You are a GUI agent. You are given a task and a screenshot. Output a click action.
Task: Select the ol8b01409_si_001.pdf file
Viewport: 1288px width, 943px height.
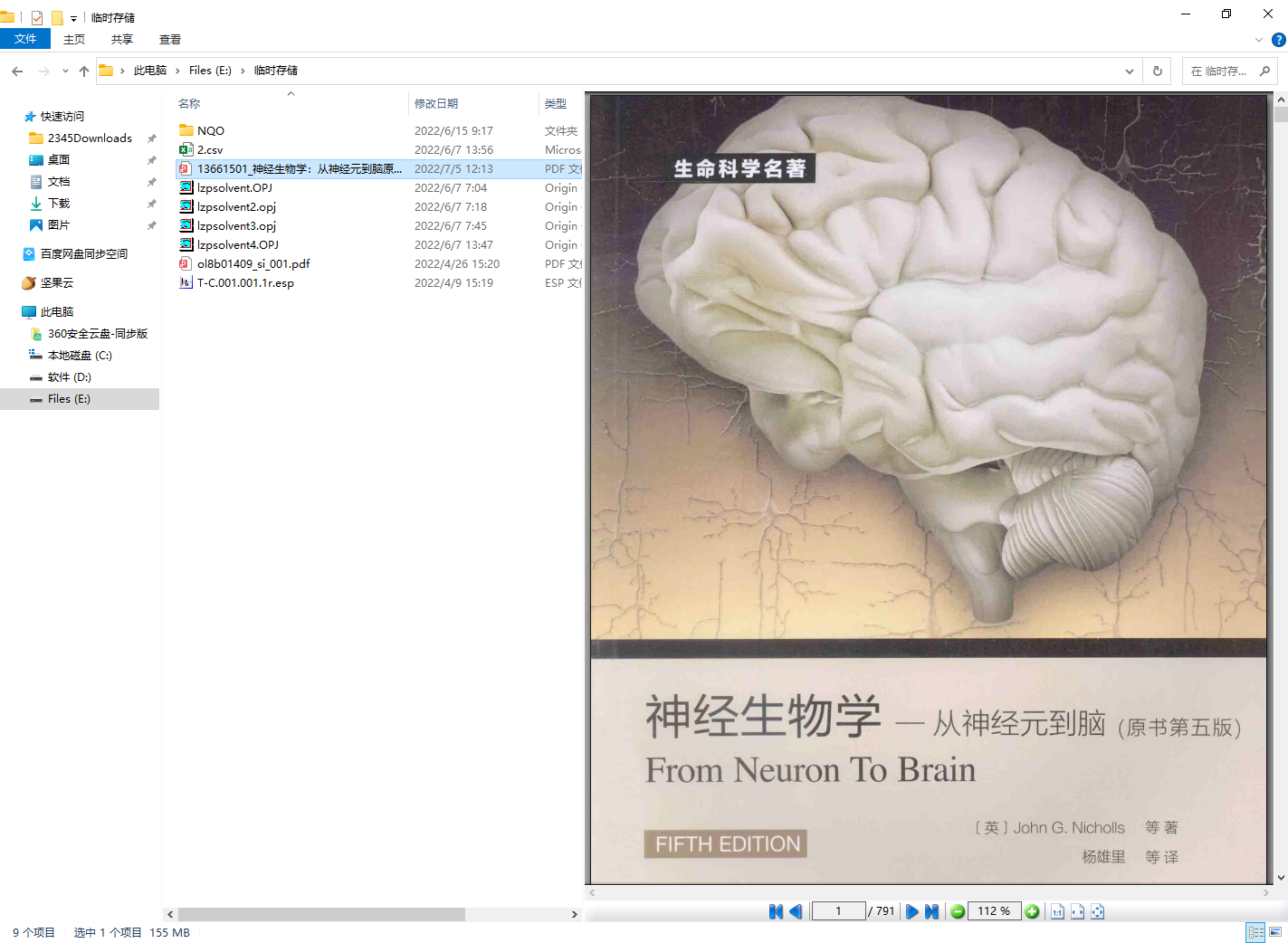253,264
